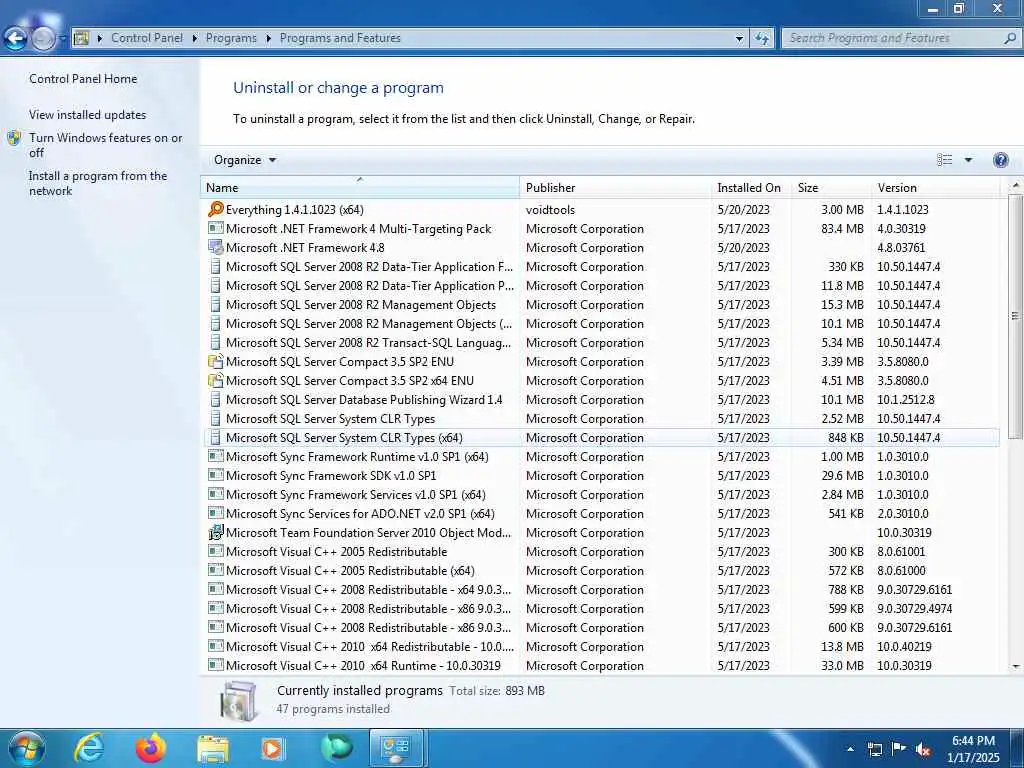The width and height of the screenshot is (1024, 768).
Task: Click the Back navigation arrow button
Action: pyautogui.click(x=16, y=39)
